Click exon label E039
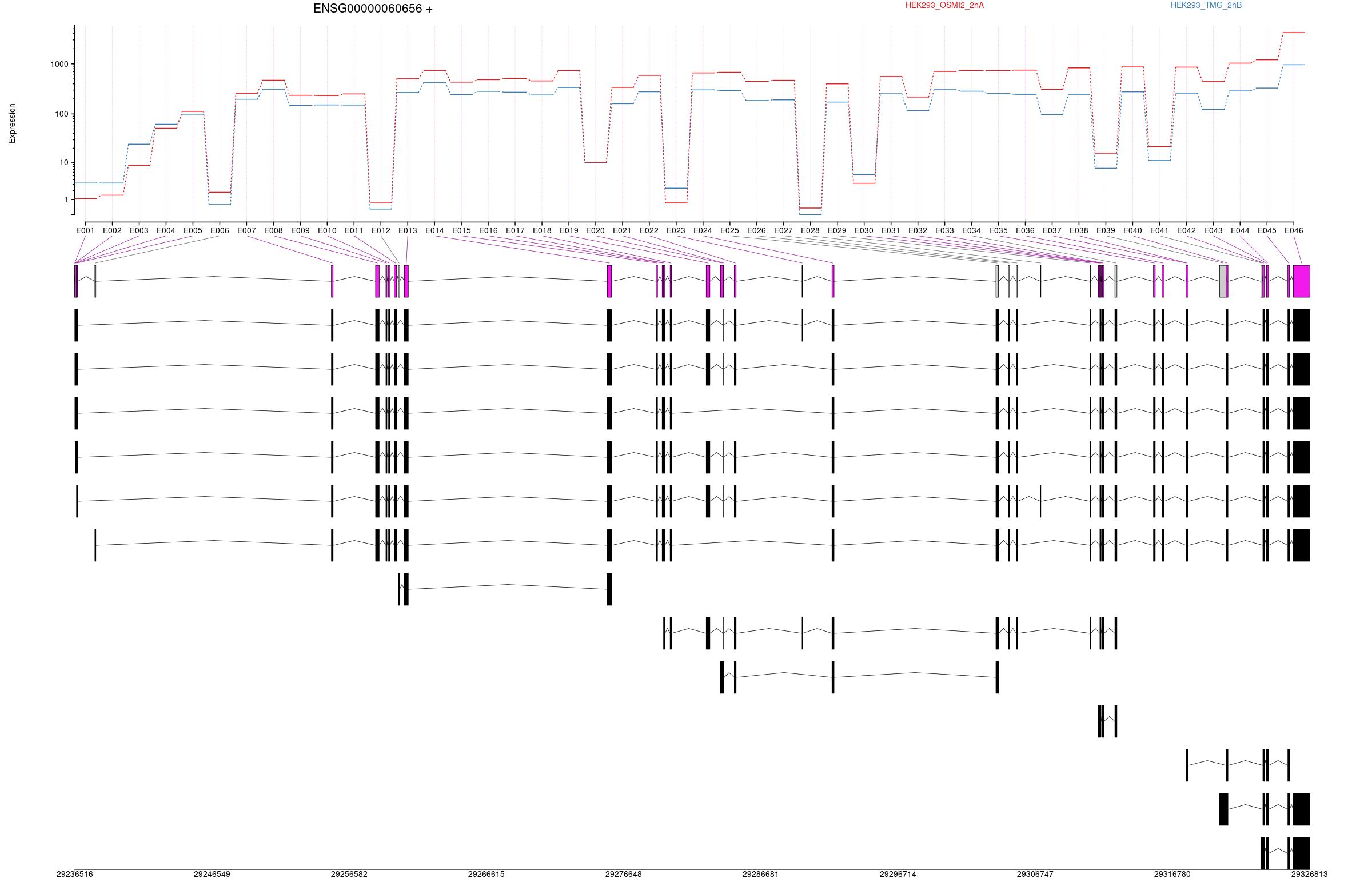1372x886 pixels. 1106,231
